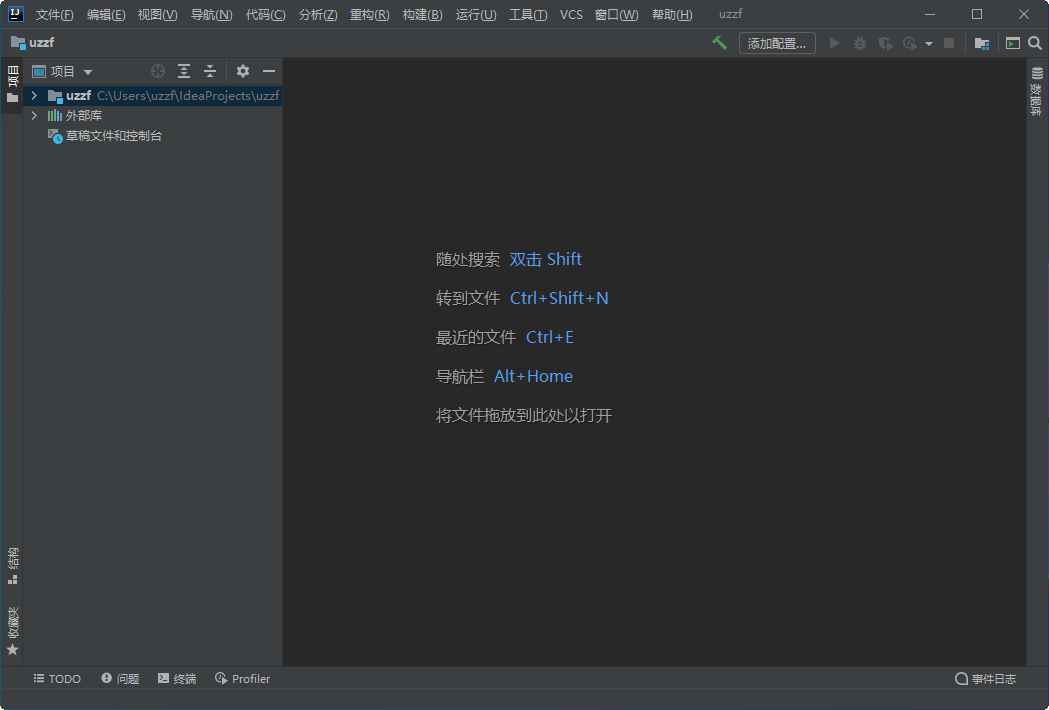Image resolution: width=1049 pixels, height=710 pixels.
Task: Hide the project panel with minus icon
Action: 269,71
